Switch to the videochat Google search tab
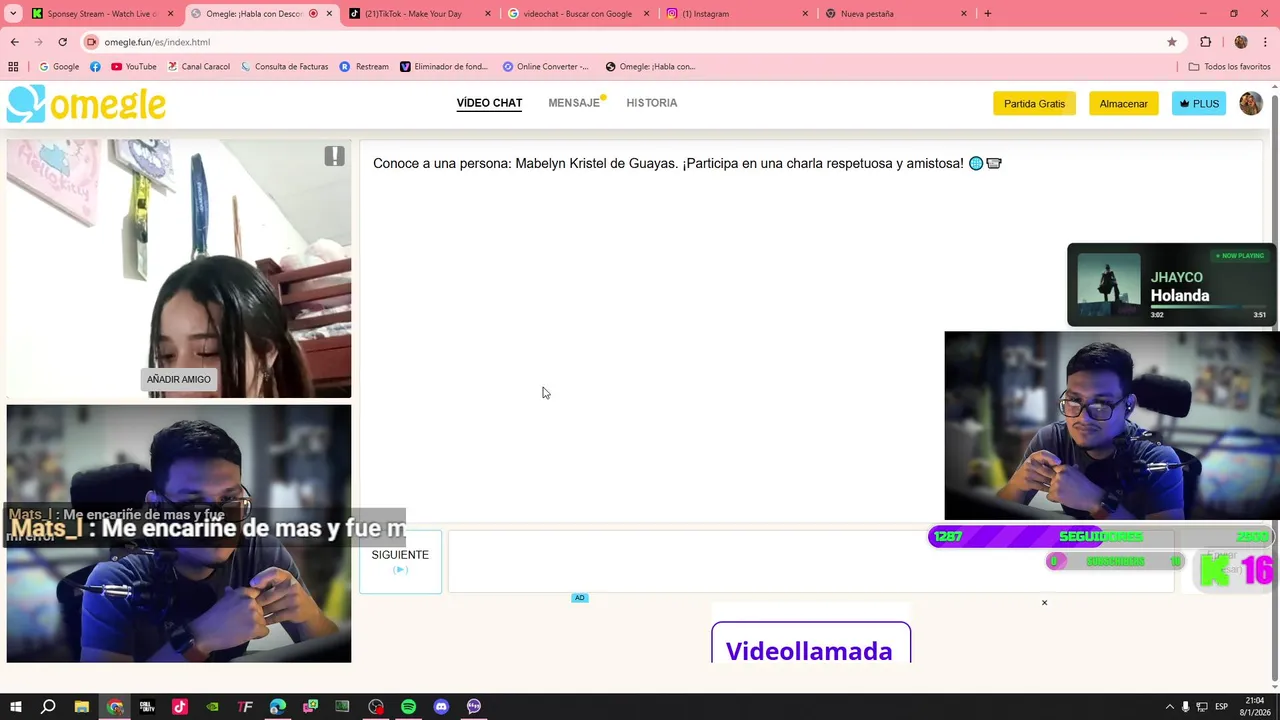The height and width of the screenshot is (720, 1280). tap(579, 14)
